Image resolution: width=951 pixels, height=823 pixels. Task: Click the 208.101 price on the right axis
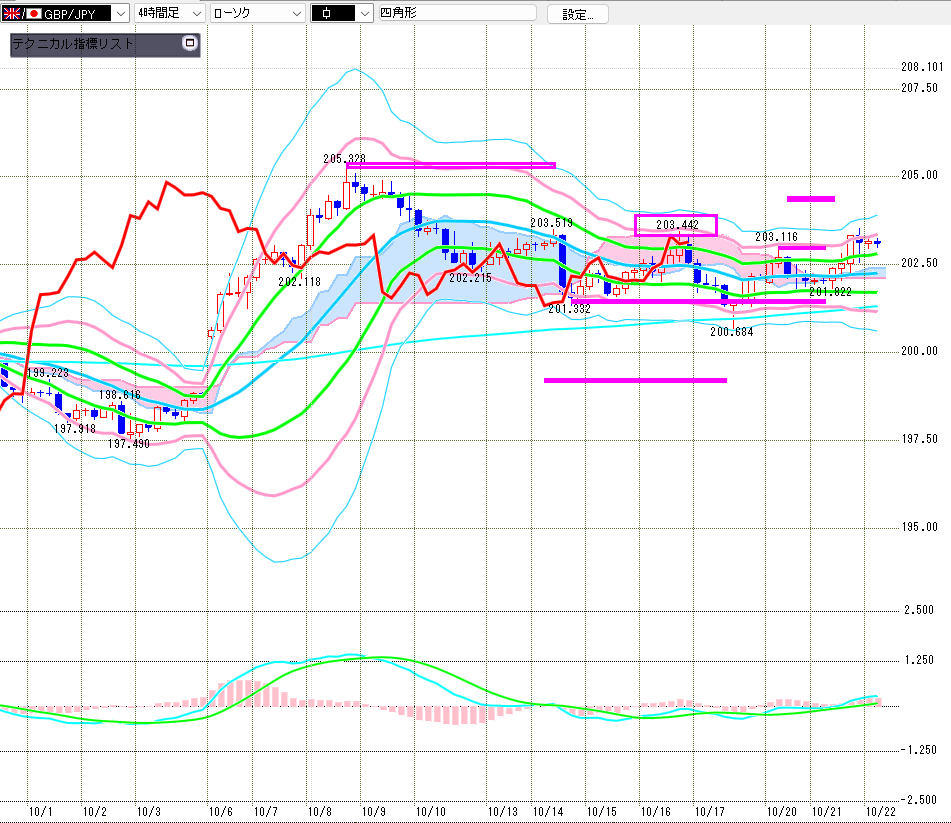921,67
